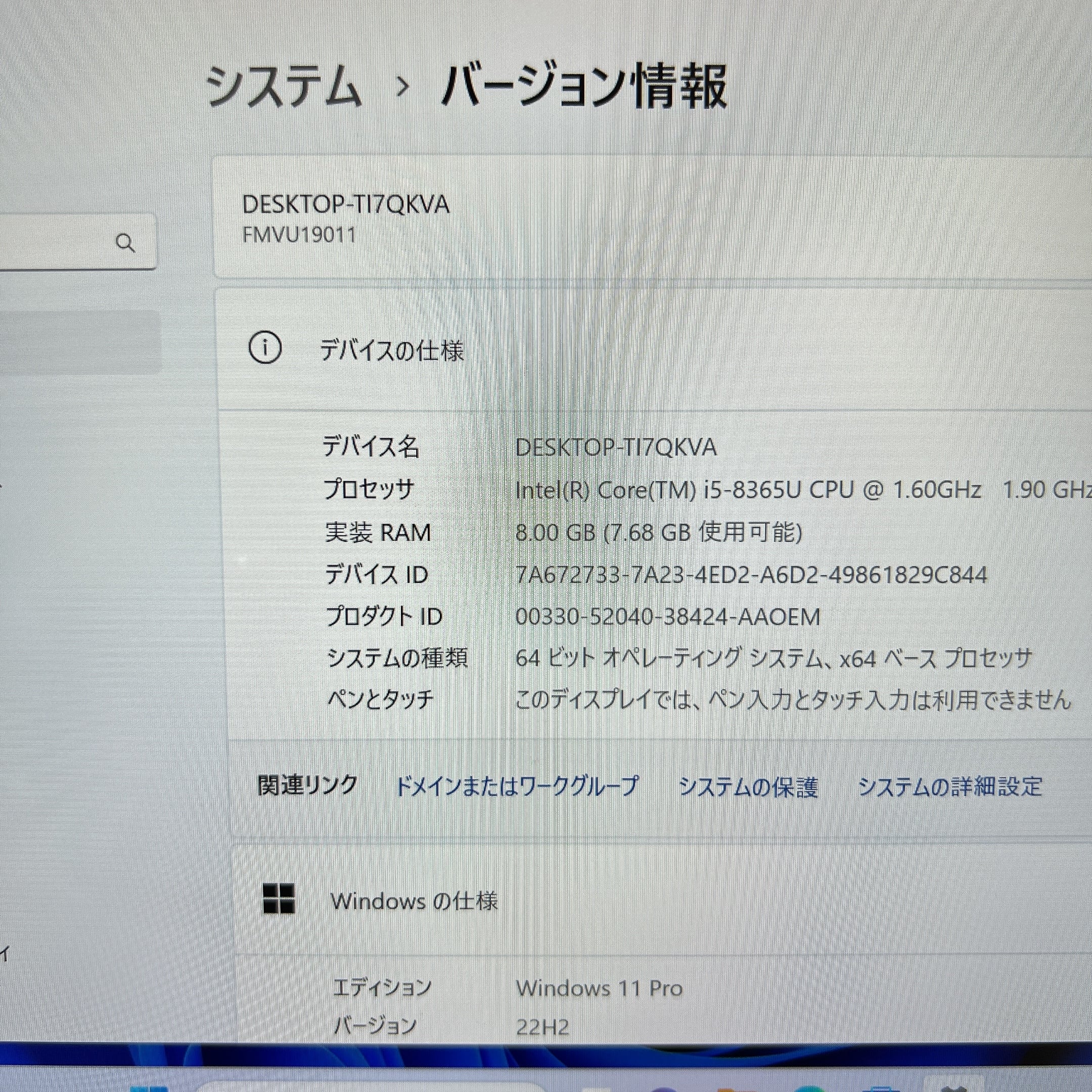This screenshot has height=1092, width=1092.
Task: Click the 実装 RAM label
Action: pos(378,532)
